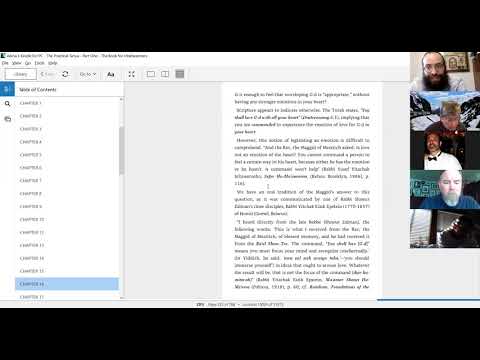Viewport: 480px width, 360px height.
Task: Click the sync refresh icon
Action: click(65, 74)
